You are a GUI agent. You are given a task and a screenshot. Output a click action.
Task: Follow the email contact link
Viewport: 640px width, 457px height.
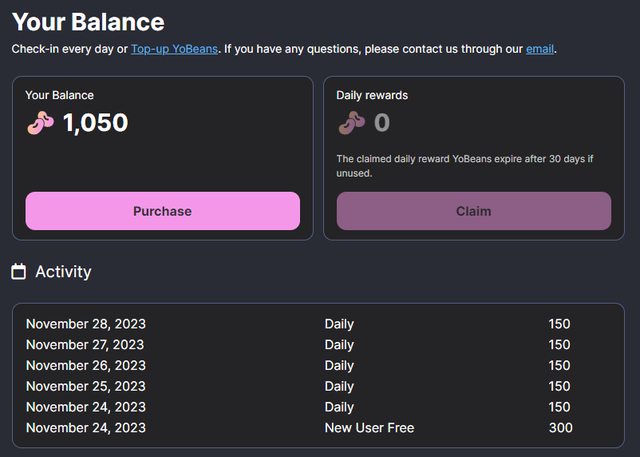540,48
